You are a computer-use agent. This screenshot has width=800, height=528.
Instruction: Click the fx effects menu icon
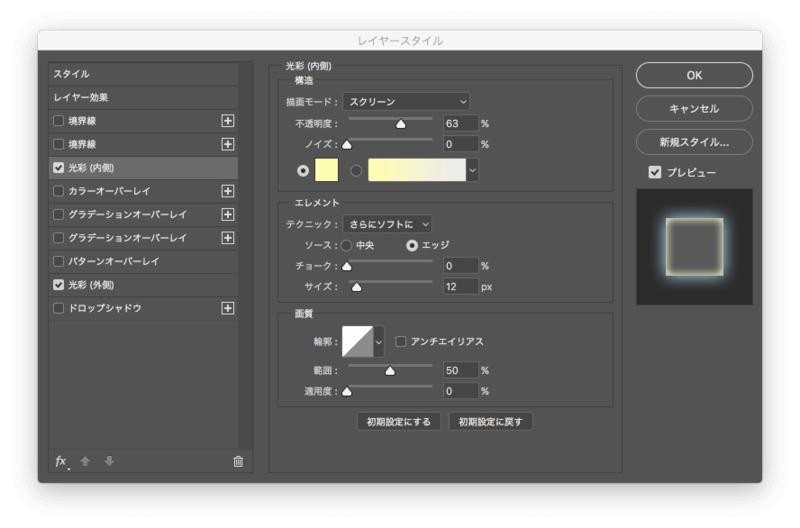pyautogui.click(x=61, y=461)
